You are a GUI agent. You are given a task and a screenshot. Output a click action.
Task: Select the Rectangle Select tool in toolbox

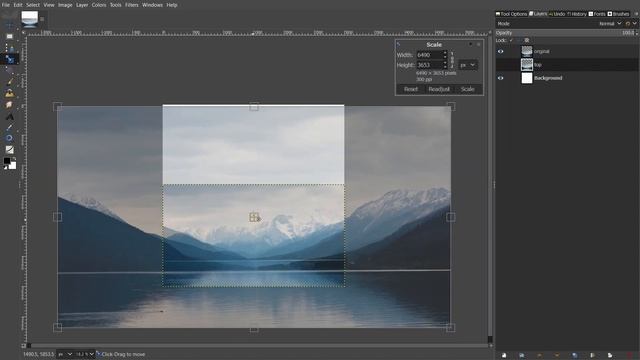click(9, 37)
